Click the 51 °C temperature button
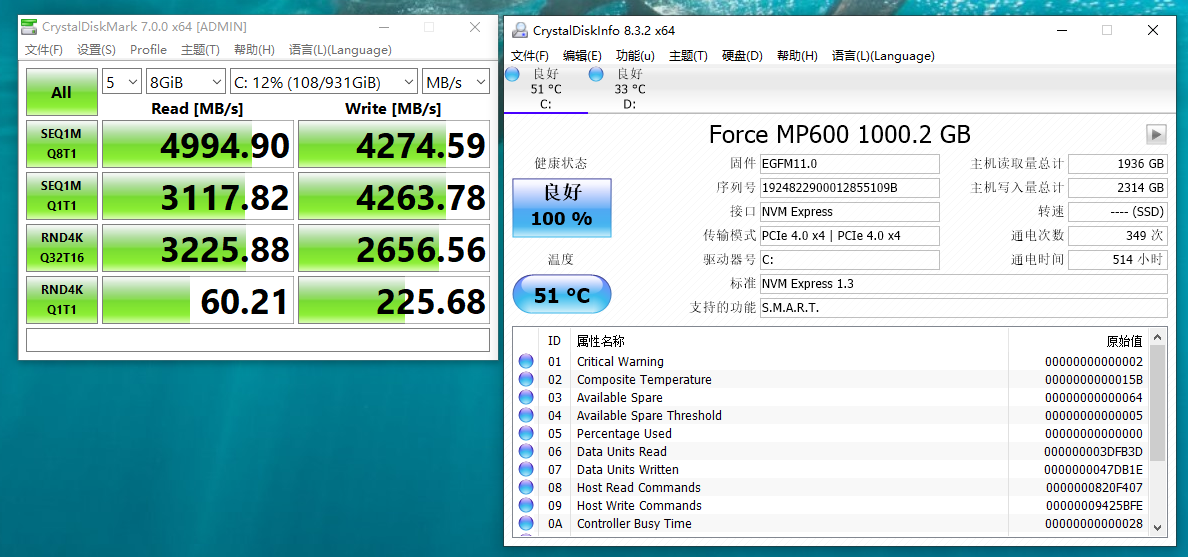 click(561, 295)
